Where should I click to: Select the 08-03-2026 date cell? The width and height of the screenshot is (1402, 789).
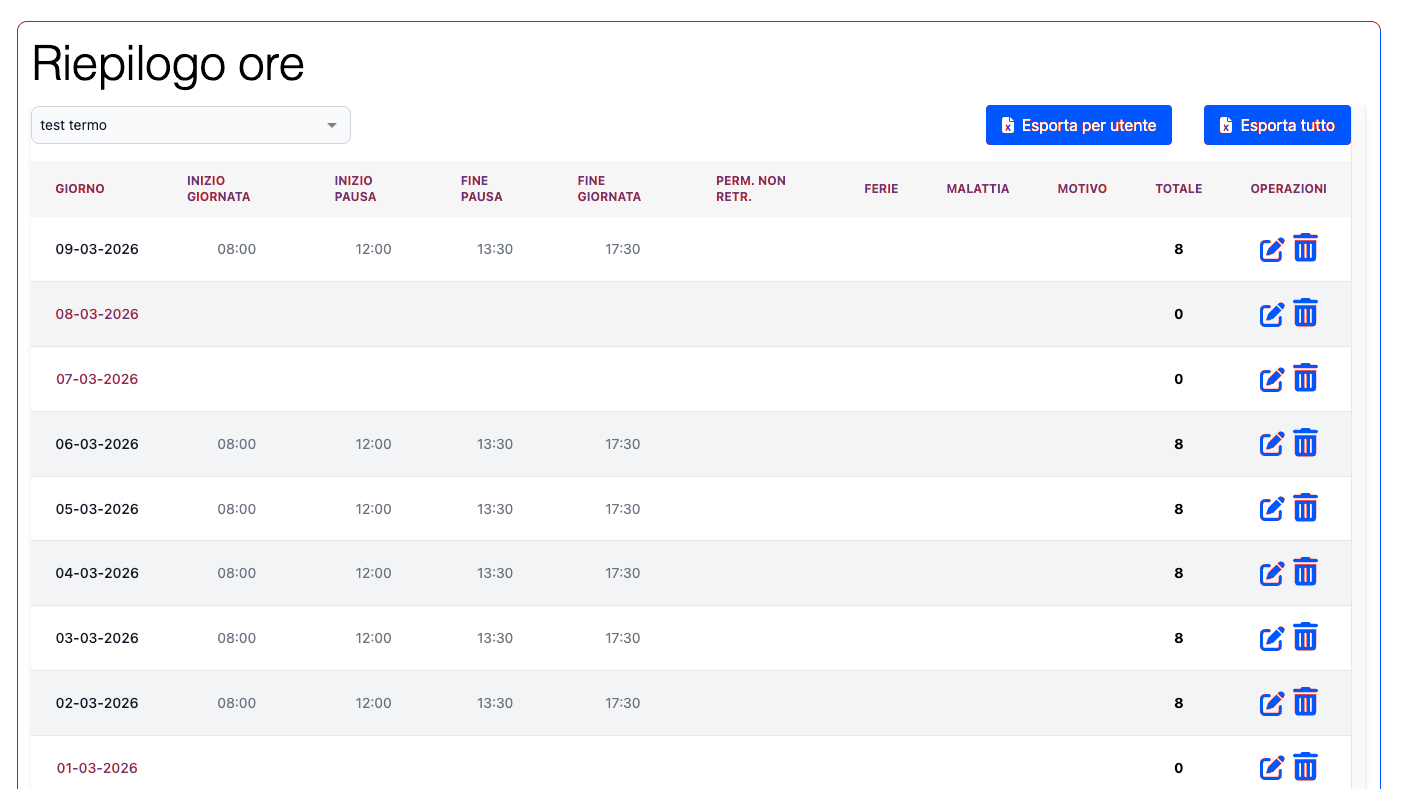click(x=97, y=314)
